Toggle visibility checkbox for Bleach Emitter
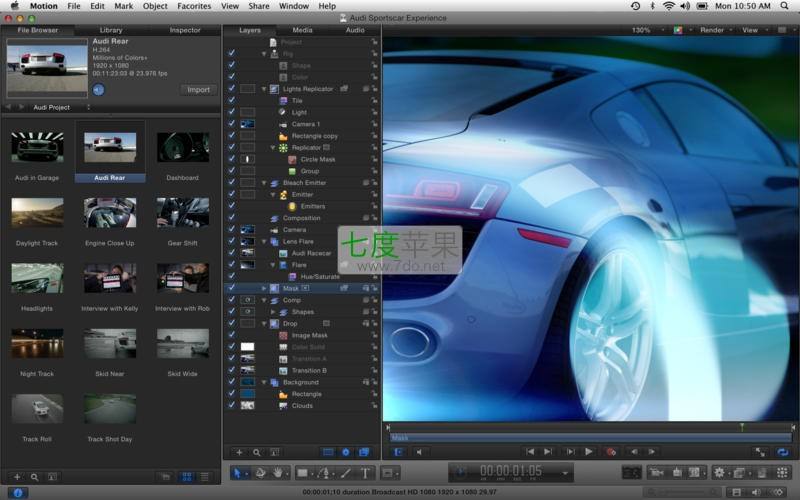This screenshot has height=500, width=800. [x=232, y=182]
